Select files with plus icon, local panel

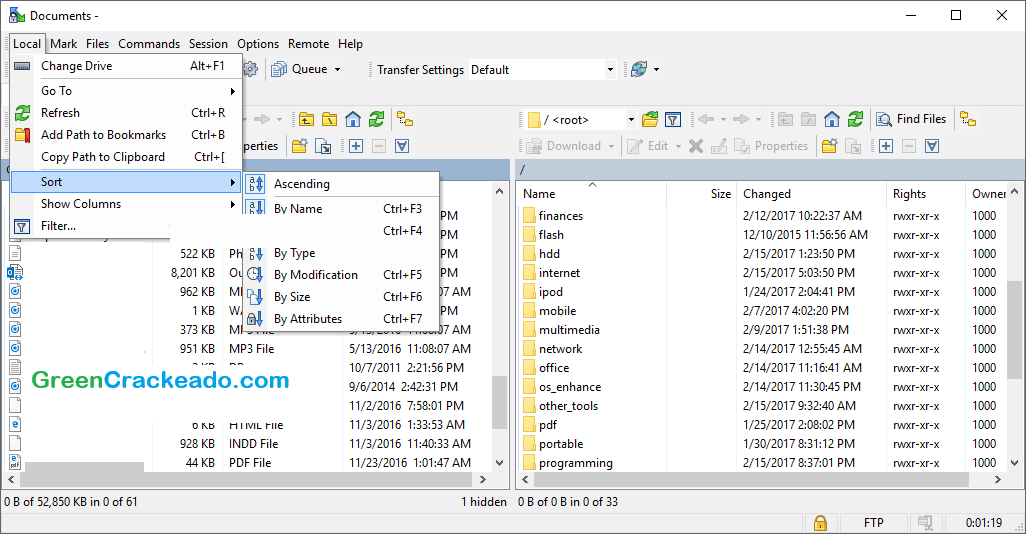click(x=356, y=146)
